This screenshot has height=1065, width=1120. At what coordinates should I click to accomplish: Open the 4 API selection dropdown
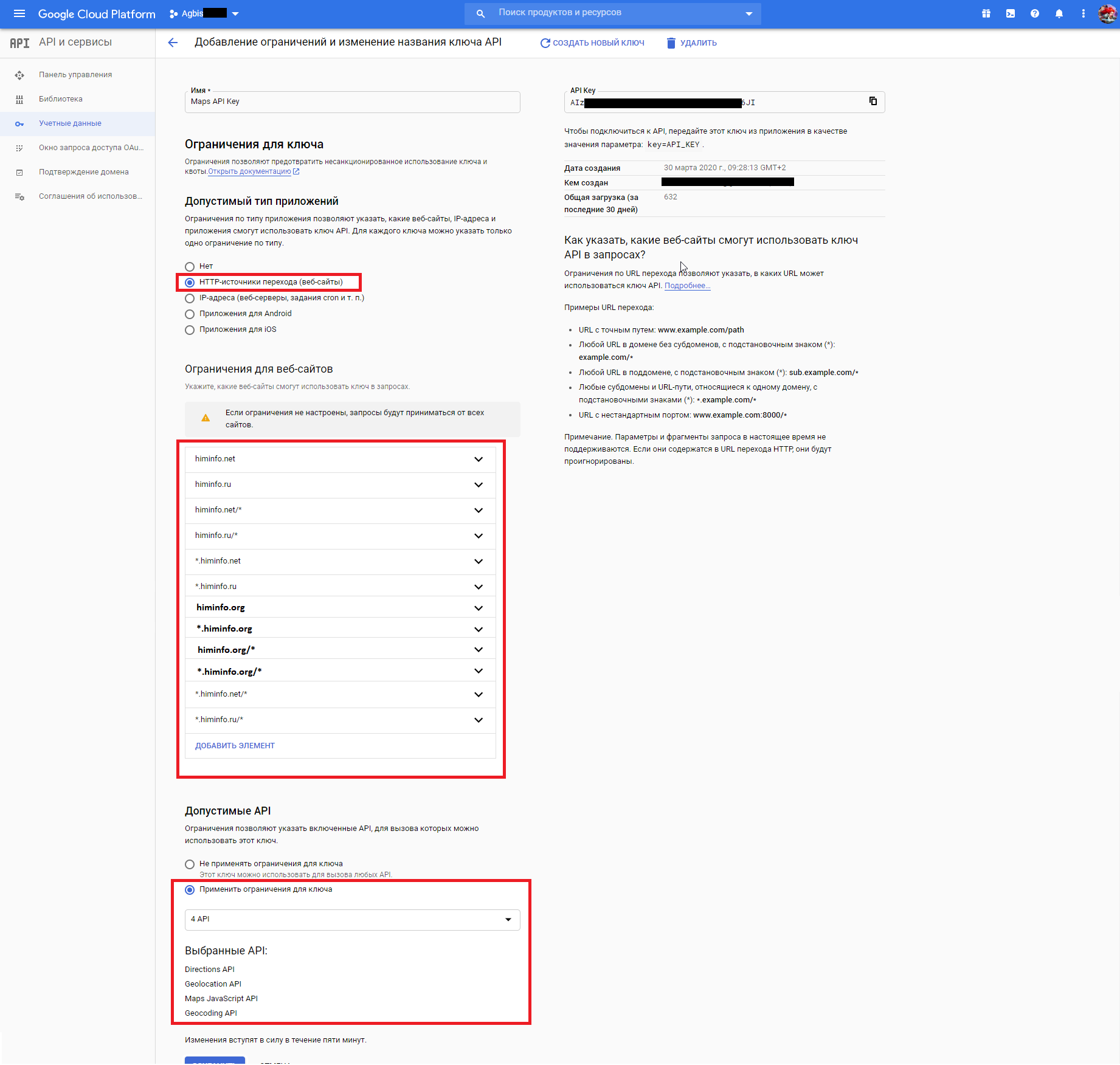(x=353, y=919)
